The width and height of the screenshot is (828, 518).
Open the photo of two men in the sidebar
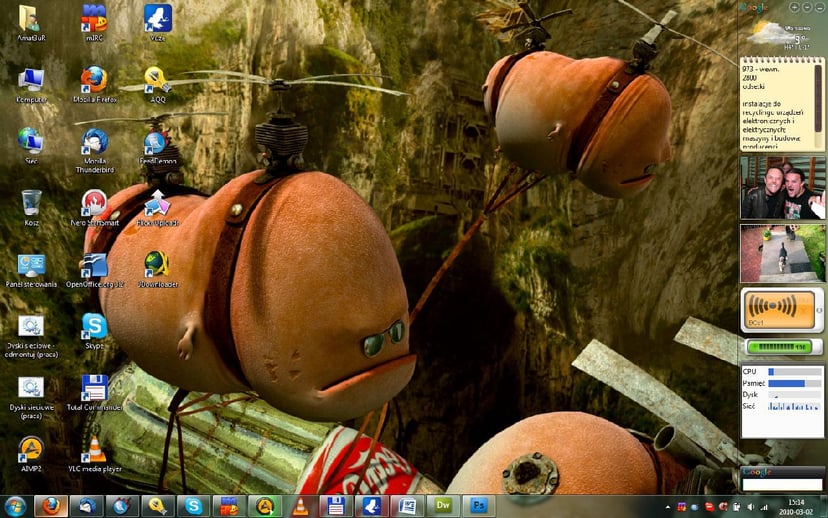(783, 188)
